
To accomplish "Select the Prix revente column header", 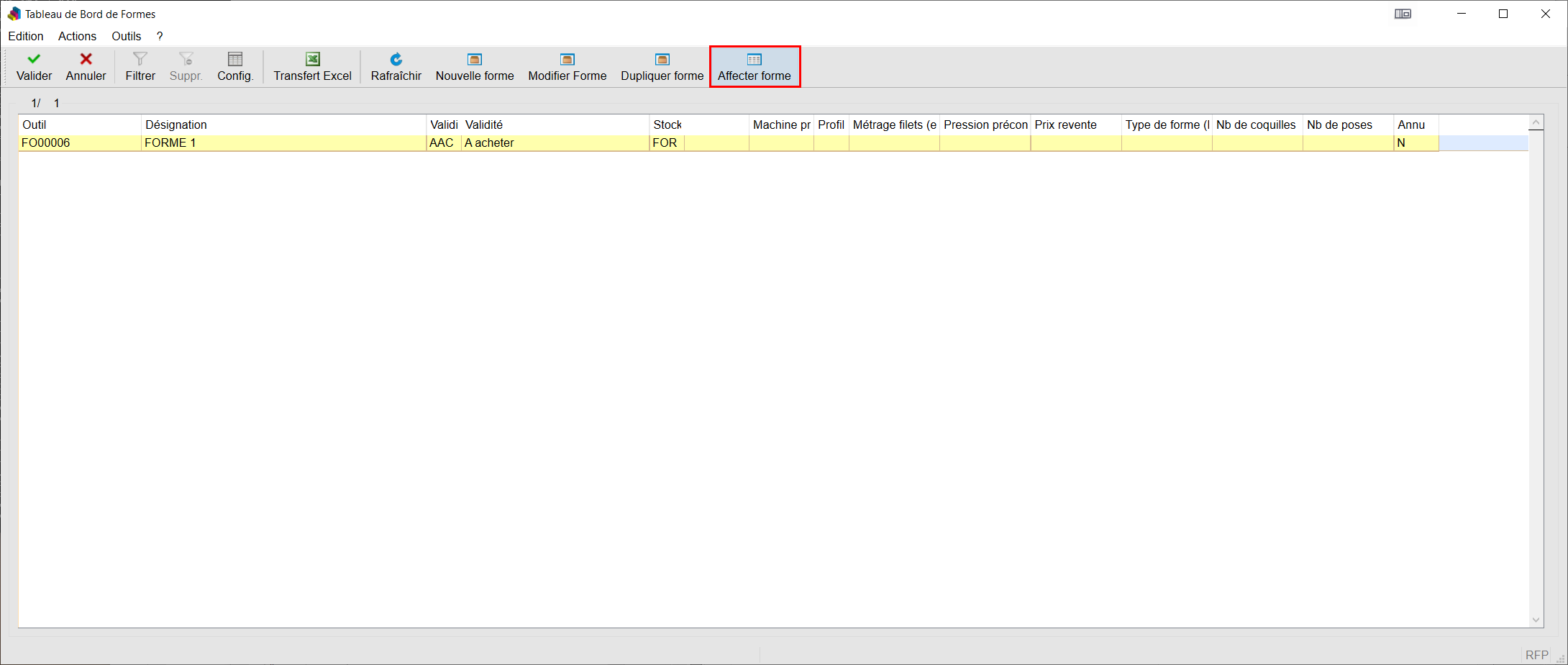I will [1075, 125].
